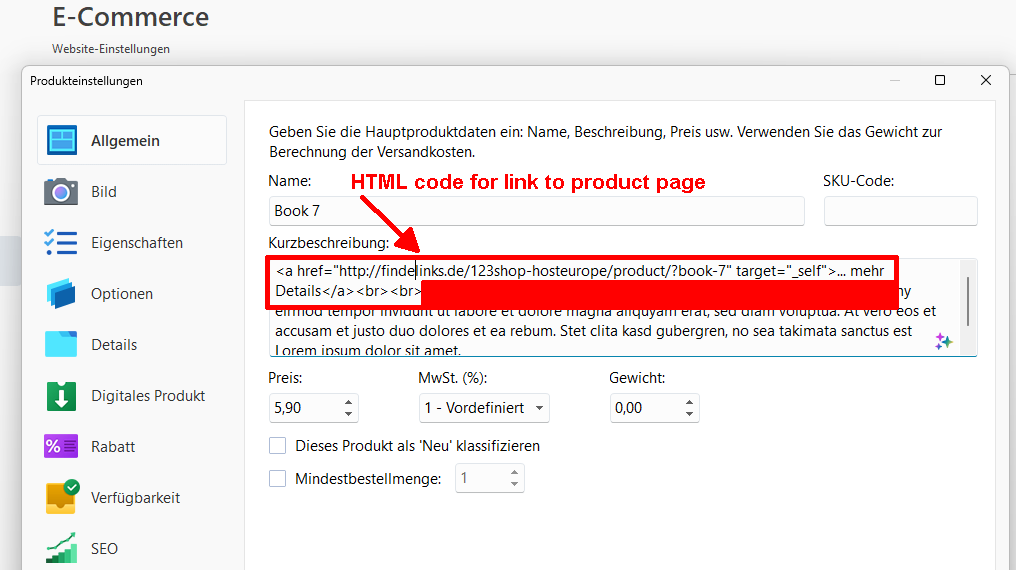This screenshot has width=1016, height=570.
Task: Expand the MwSt. dropdown
Action: click(540, 408)
